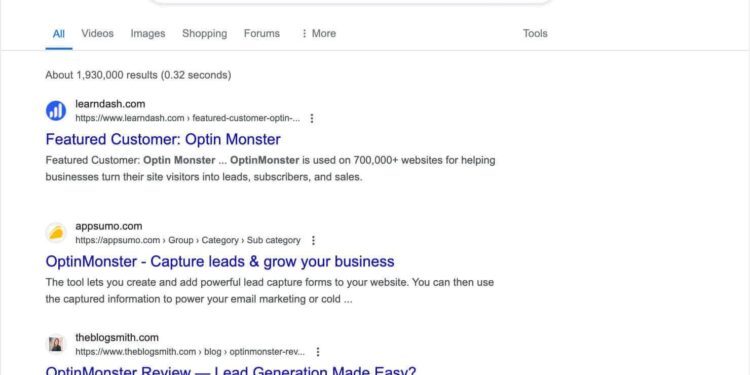Image resolution: width=750 pixels, height=375 pixels.
Task: Switch to the Images tab
Action: [148, 33]
